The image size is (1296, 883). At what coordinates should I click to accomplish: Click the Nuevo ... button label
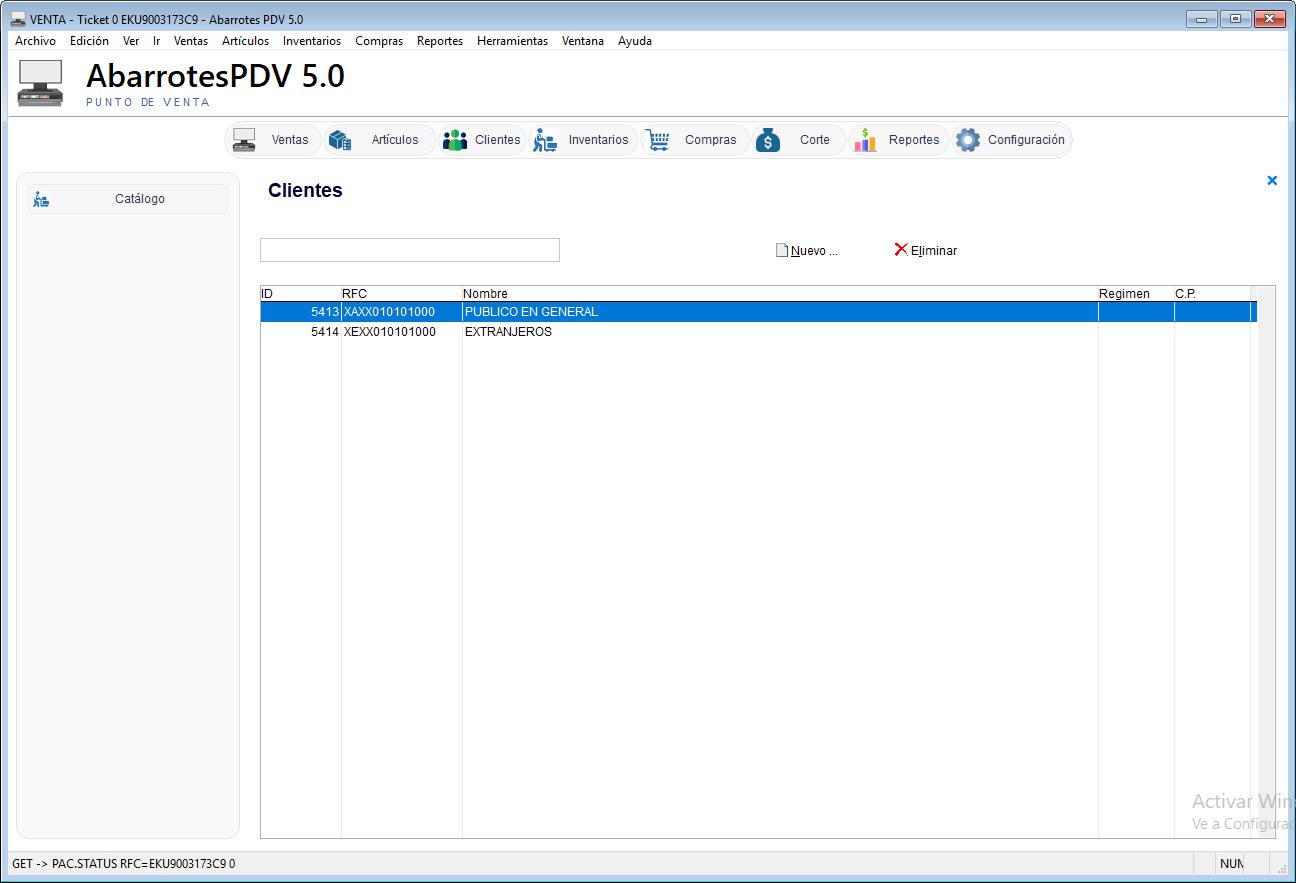click(x=814, y=251)
